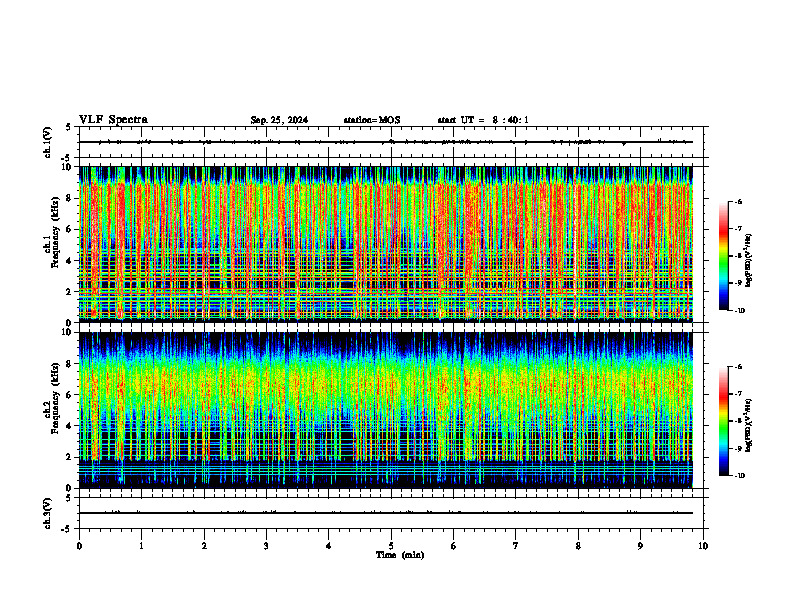Click the ch.2 spectrogram panel

(x=391, y=410)
